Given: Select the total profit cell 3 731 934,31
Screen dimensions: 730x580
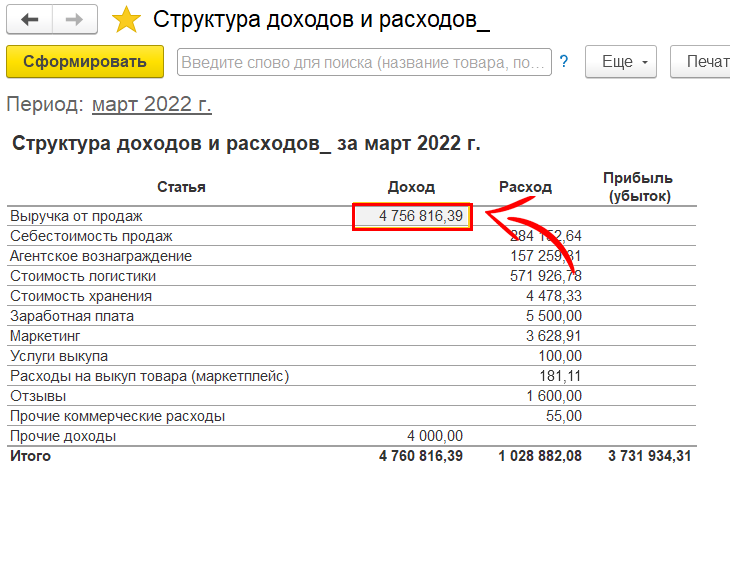Looking at the screenshot, I should point(649,456).
